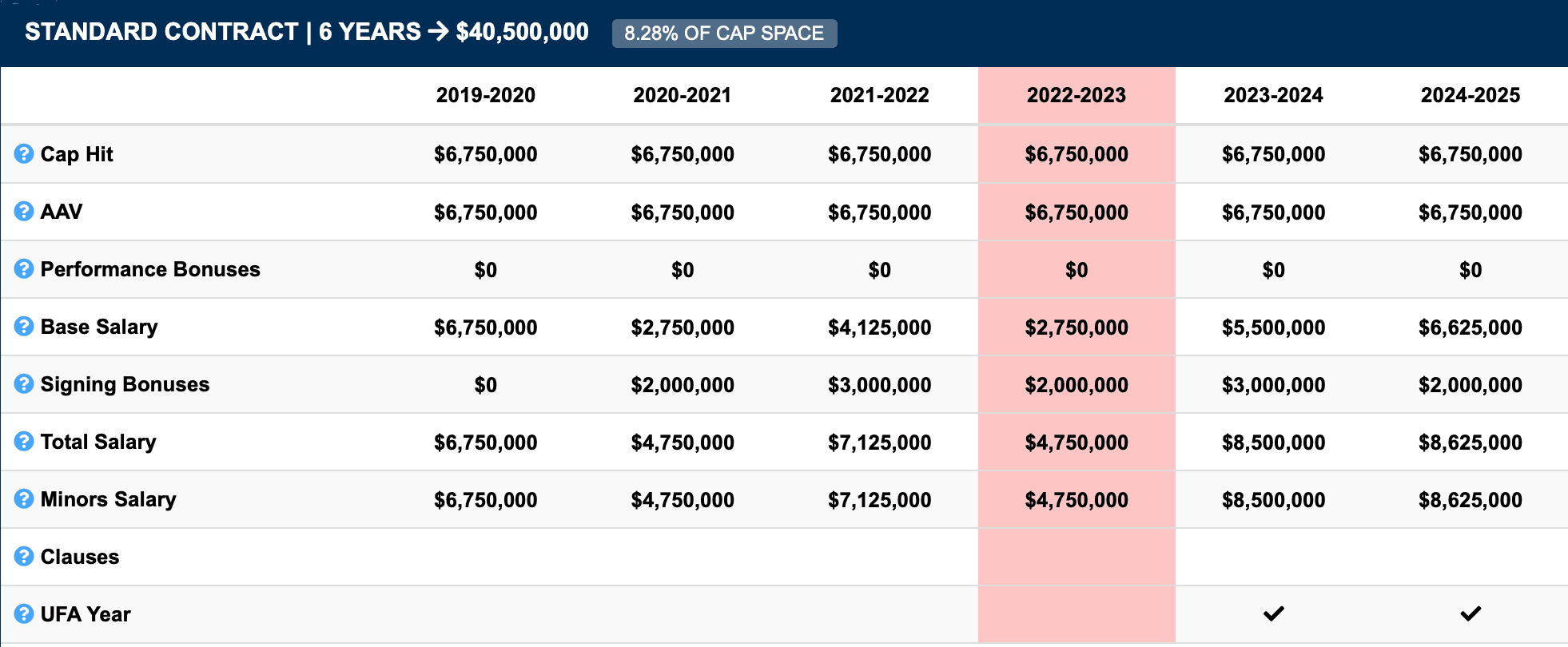Click the question mark icon next to AAV

click(x=24, y=211)
